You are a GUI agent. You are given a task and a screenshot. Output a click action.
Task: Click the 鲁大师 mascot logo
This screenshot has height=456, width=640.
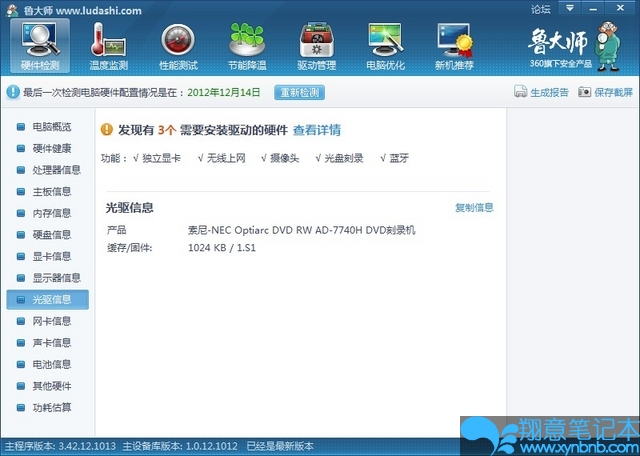pos(607,46)
